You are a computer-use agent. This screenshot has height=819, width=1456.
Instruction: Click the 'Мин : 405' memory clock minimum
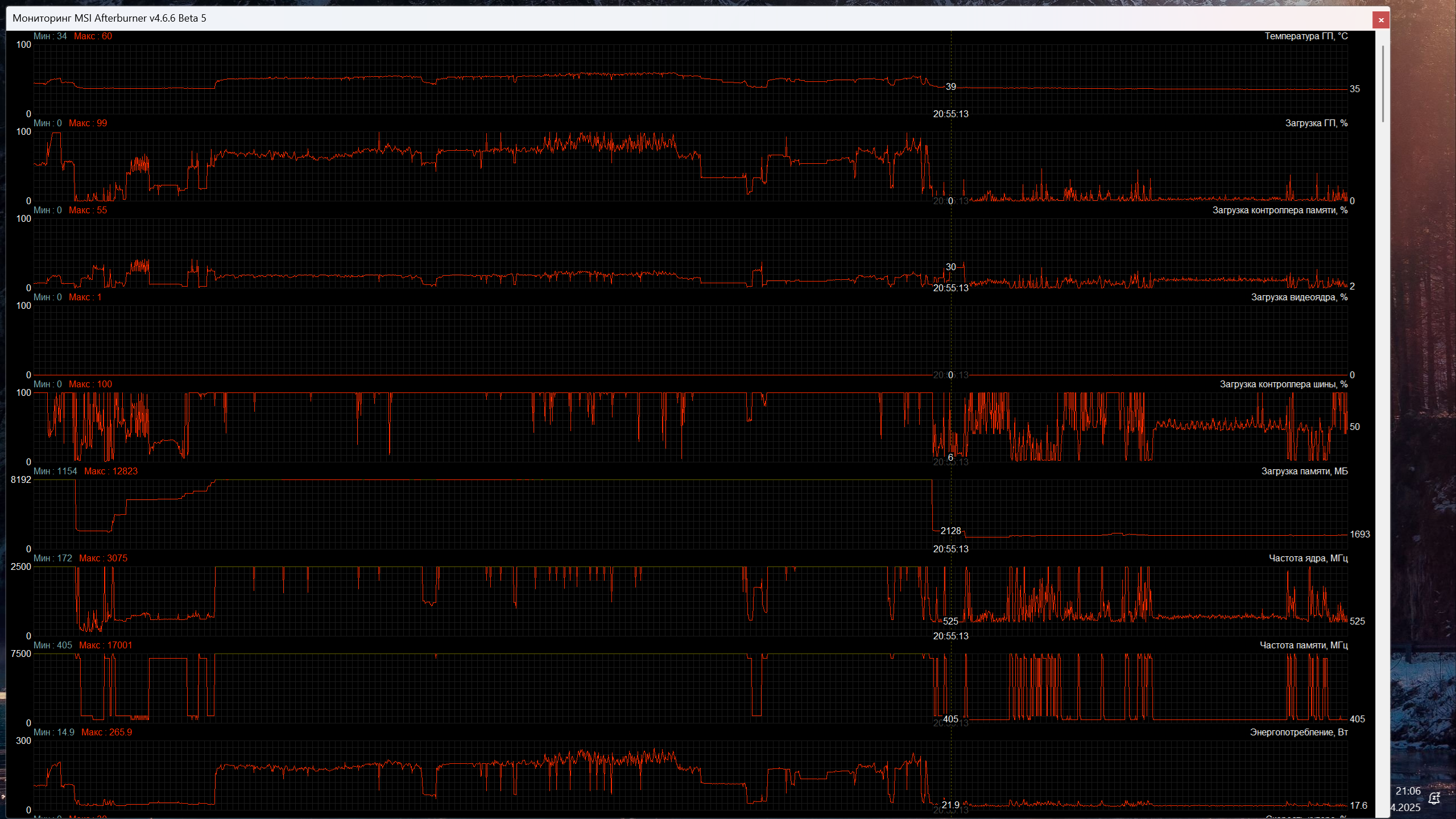pyautogui.click(x=53, y=646)
